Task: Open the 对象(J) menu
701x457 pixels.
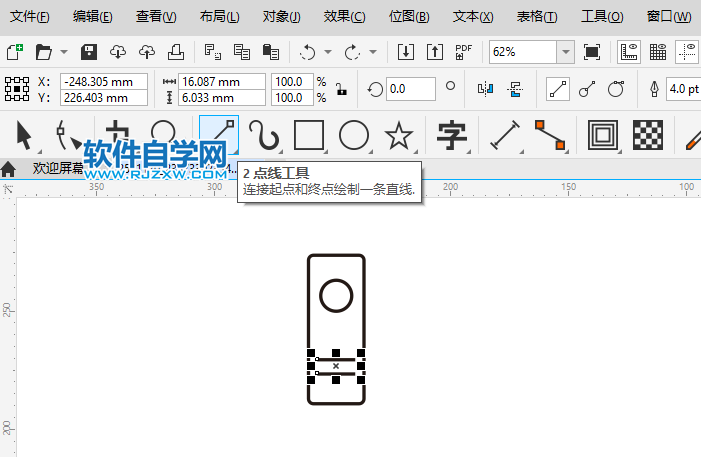Action: coord(282,17)
